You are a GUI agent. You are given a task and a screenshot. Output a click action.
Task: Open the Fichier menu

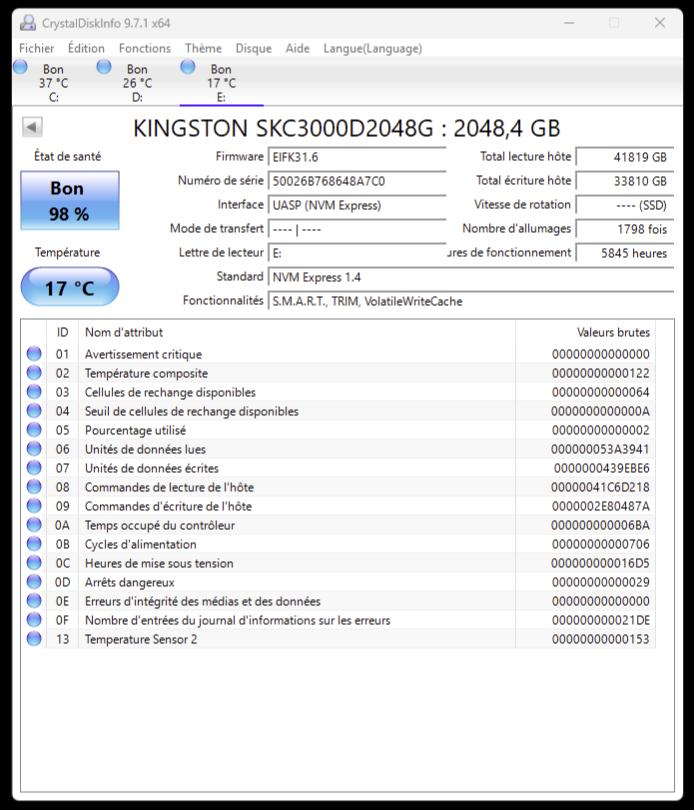[x=37, y=48]
